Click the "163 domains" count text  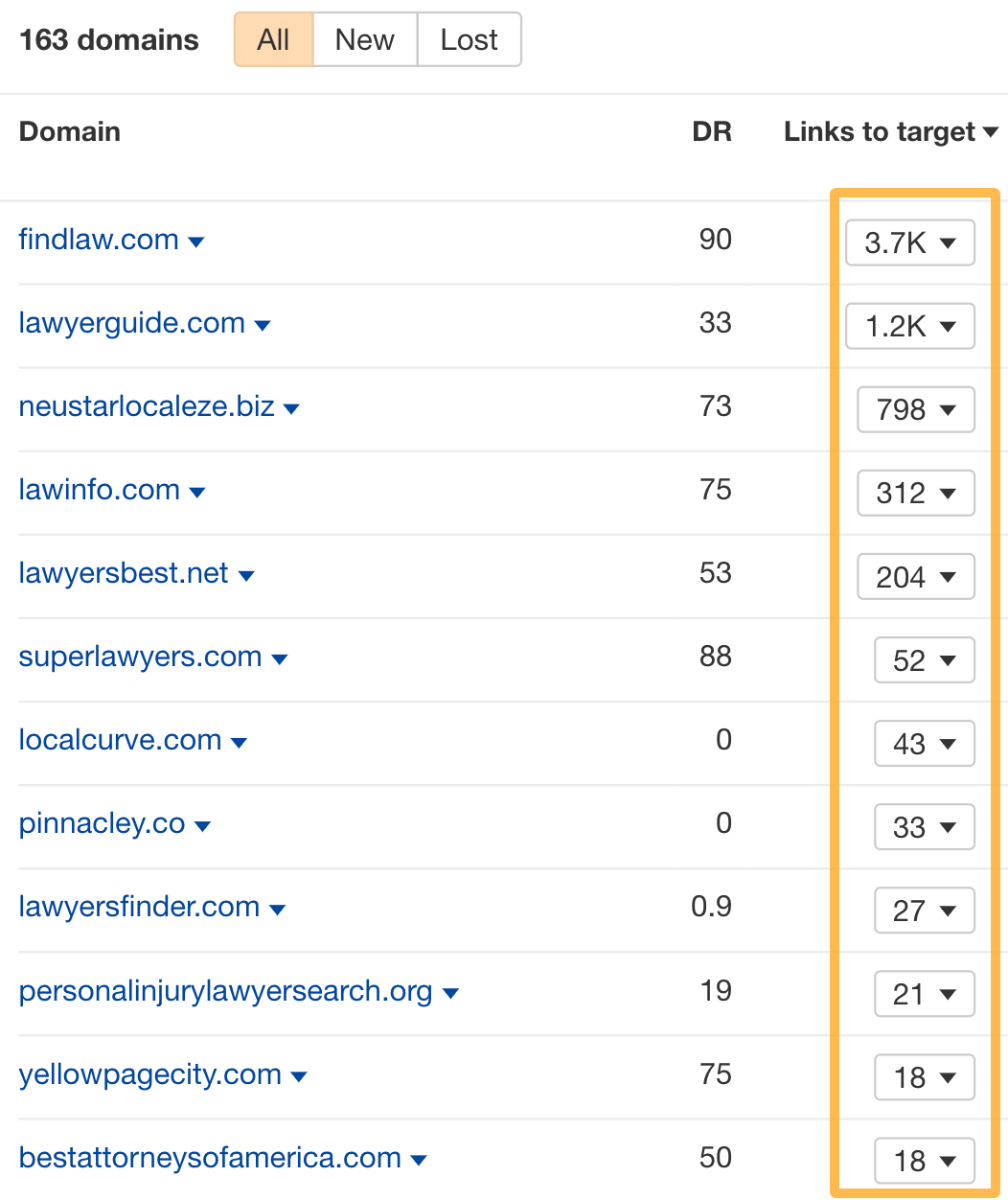[109, 39]
